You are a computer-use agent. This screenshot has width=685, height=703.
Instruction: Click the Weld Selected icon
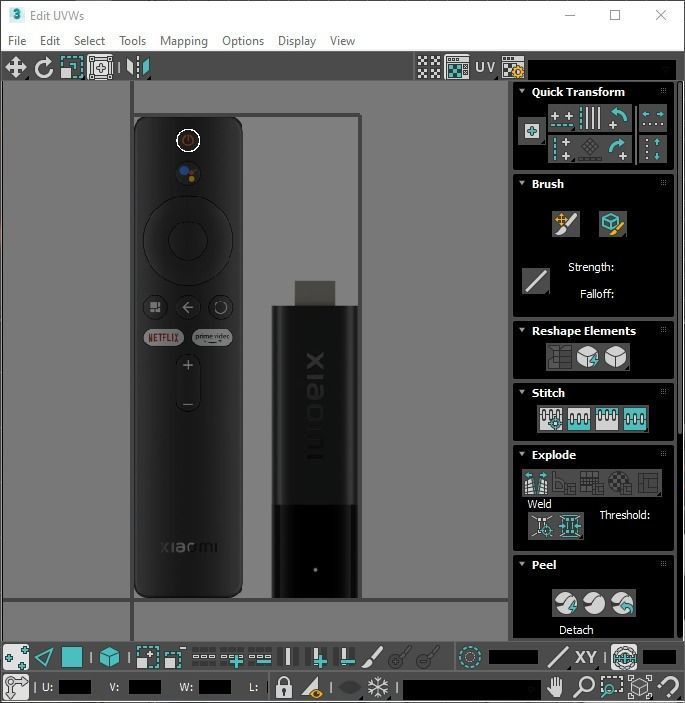[x=570, y=525]
